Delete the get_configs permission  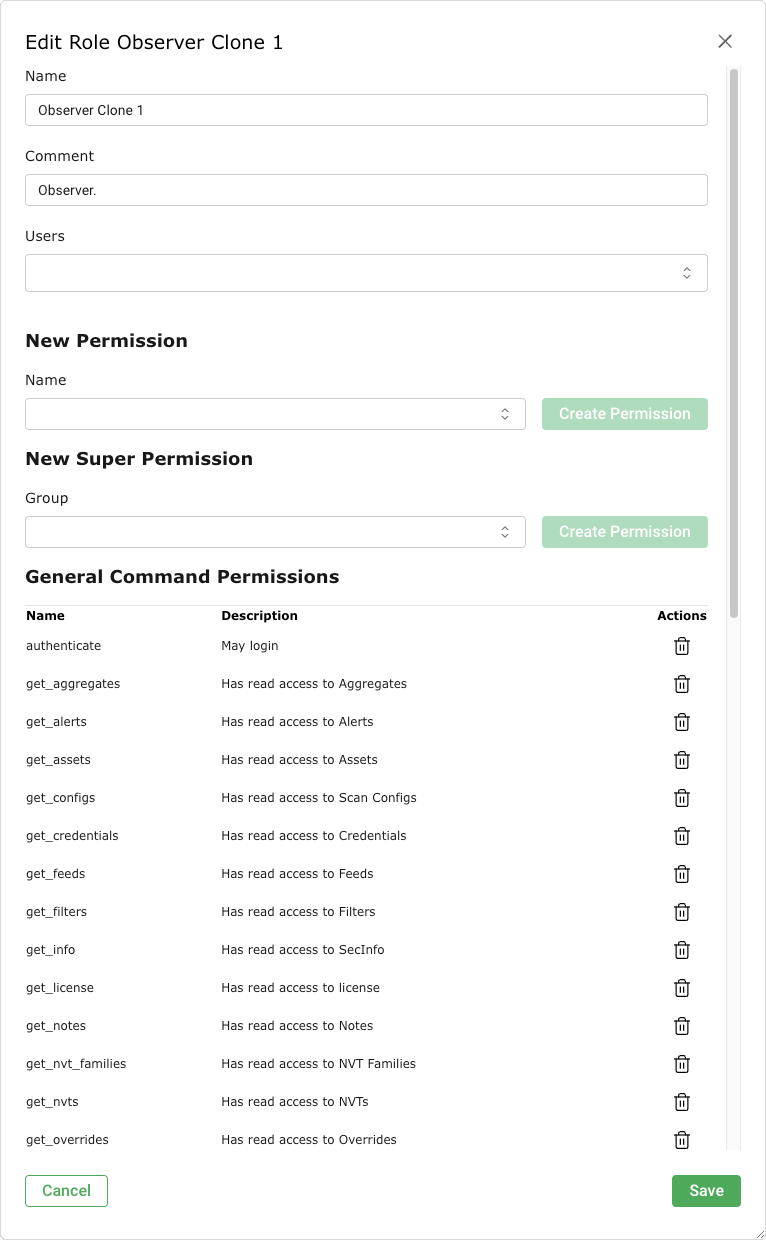click(682, 798)
